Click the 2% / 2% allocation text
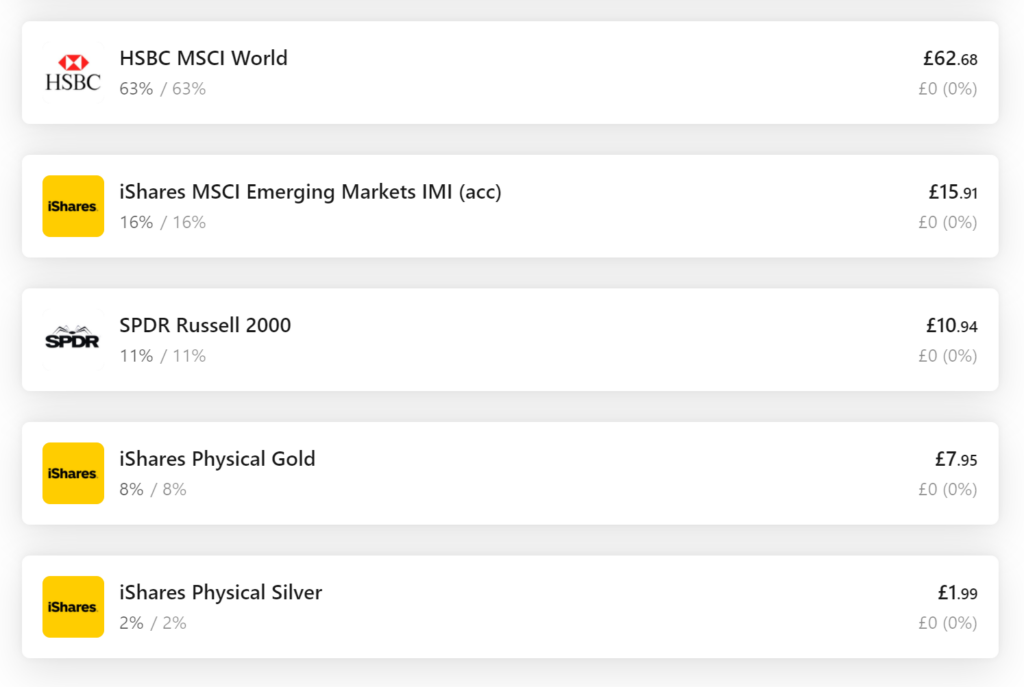This screenshot has height=687, width=1024. 153,623
